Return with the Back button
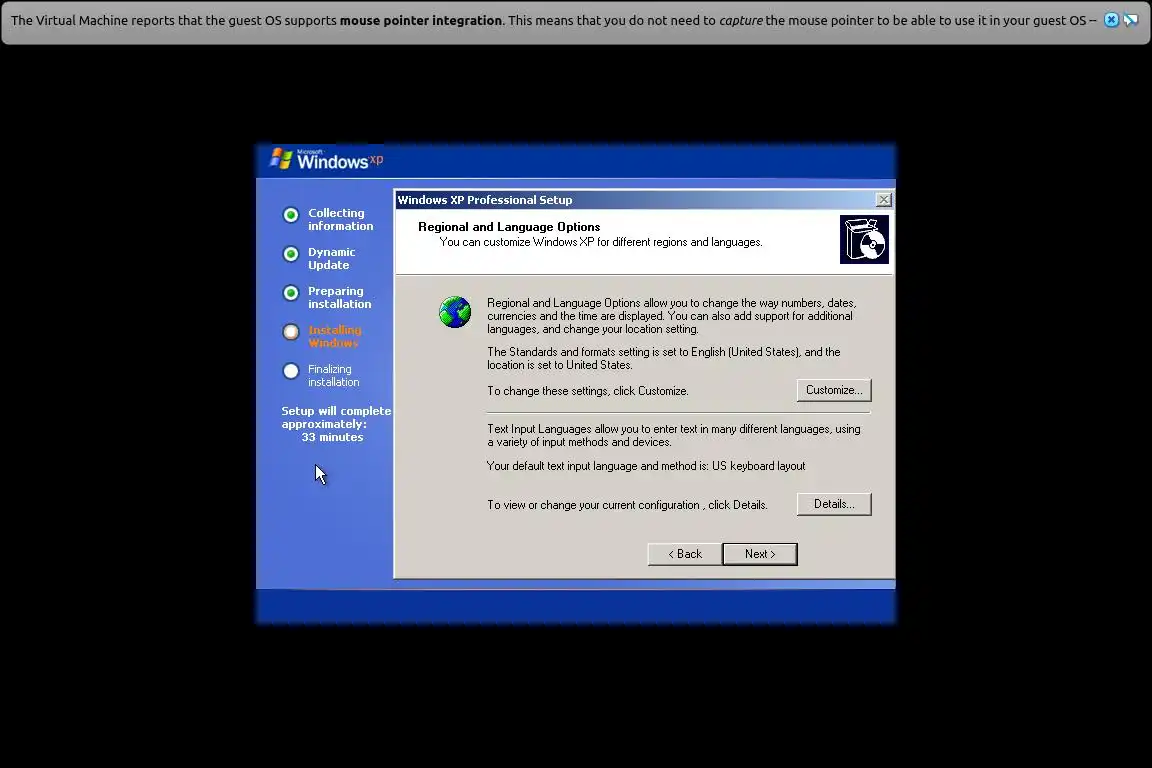Viewport: 1152px width, 768px height. point(685,554)
